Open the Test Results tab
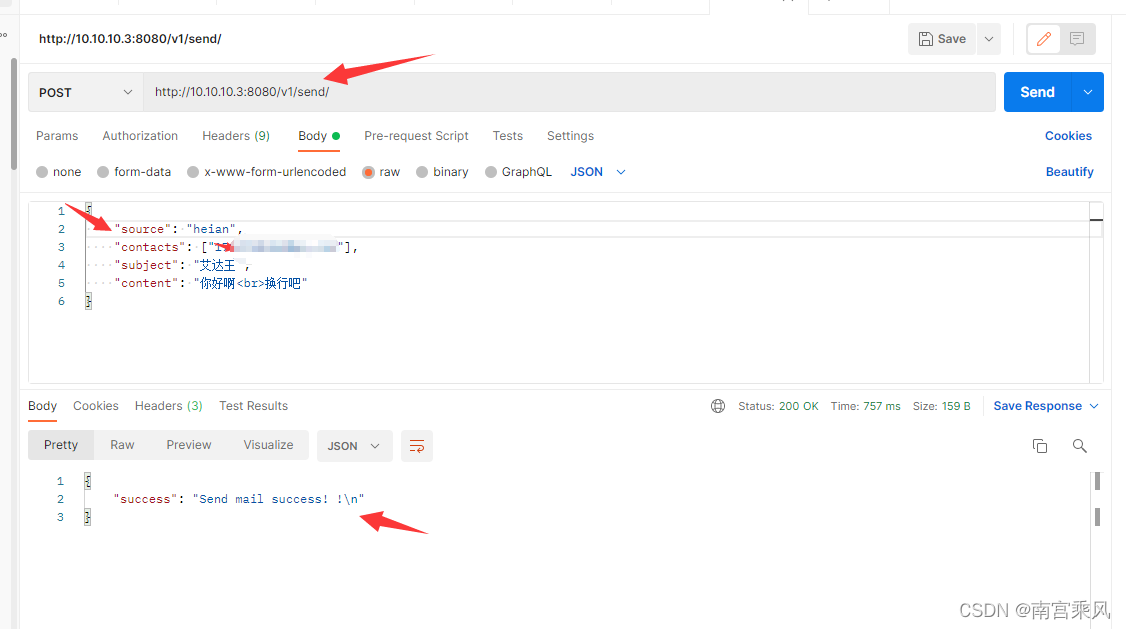Image resolution: width=1126 pixels, height=629 pixels. tap(253, 406)
